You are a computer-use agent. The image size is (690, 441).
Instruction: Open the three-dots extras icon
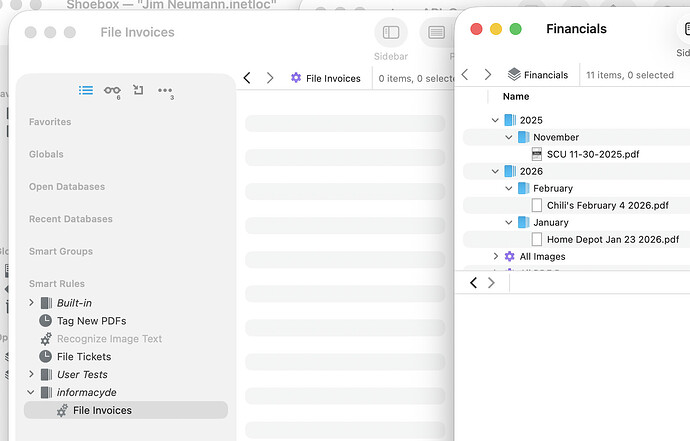165,91
